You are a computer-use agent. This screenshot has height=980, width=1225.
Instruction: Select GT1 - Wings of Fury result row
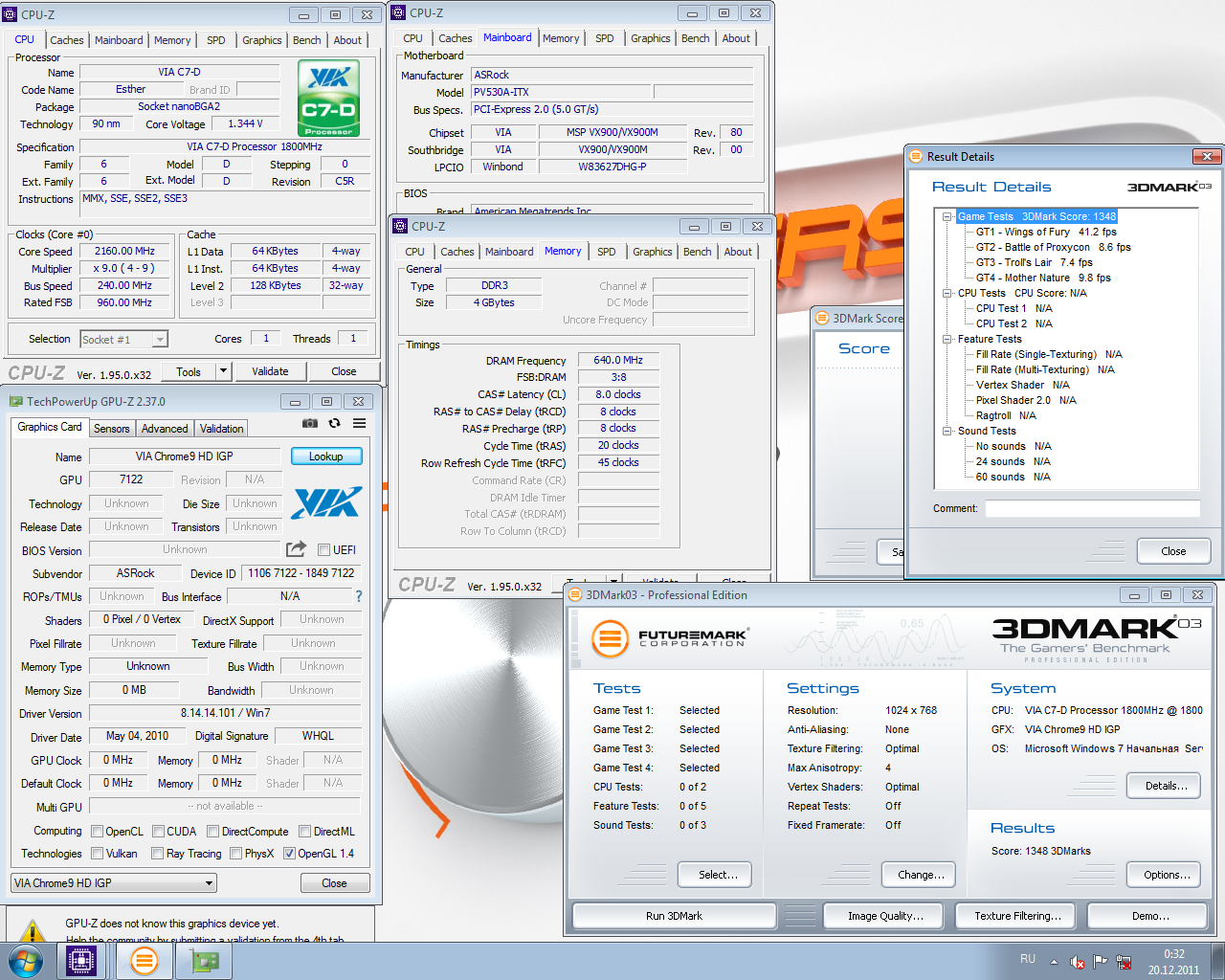coord(1046,232)
